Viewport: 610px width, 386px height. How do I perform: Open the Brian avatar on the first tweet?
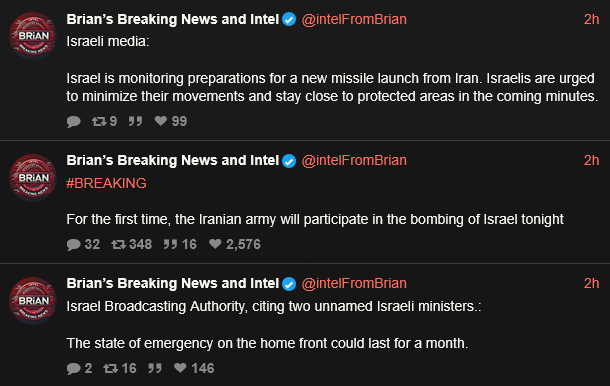[33, 36]
